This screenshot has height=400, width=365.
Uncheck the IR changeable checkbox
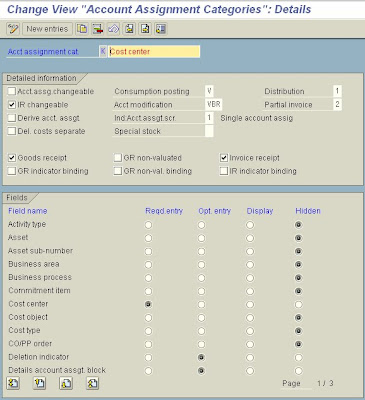pos(12,105)
